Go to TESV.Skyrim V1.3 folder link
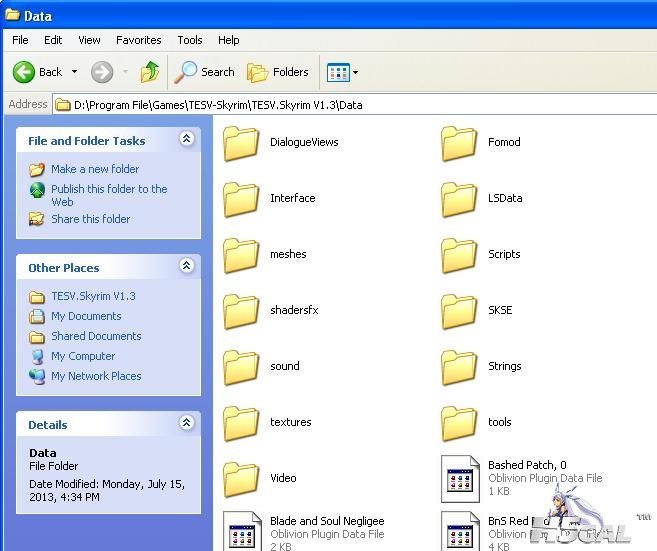 [93, 296]
